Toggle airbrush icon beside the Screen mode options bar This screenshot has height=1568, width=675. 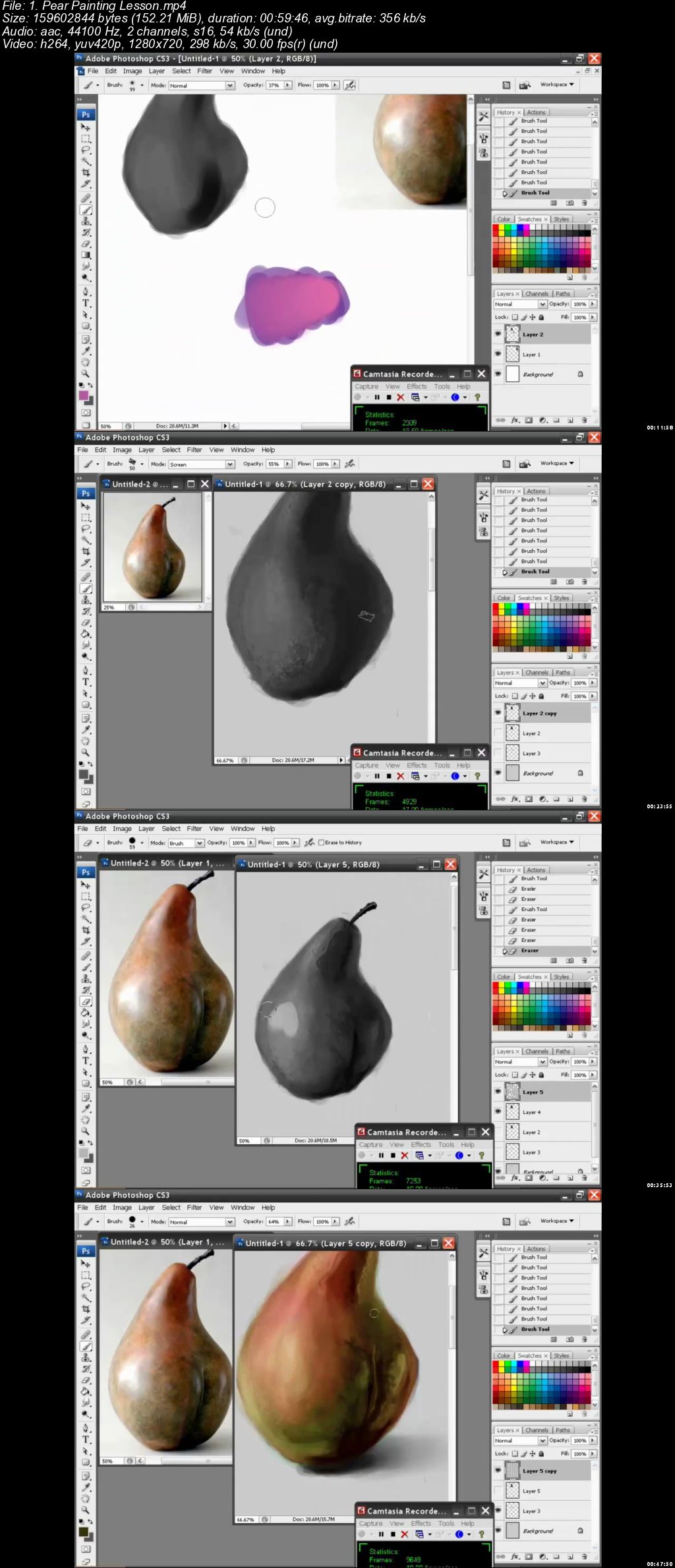pos(350,464)
